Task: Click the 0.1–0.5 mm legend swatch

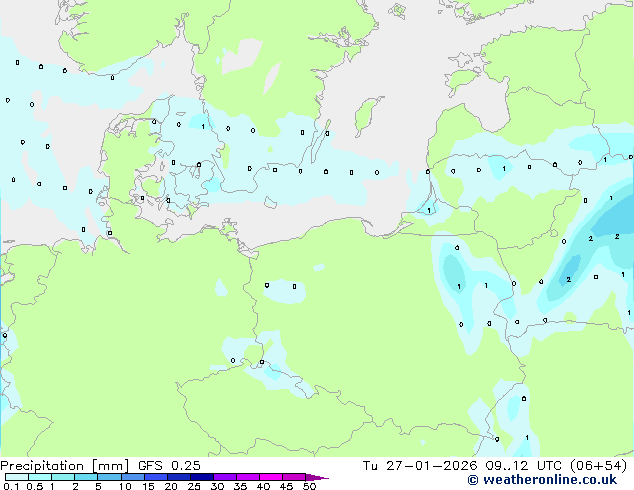Action: click(17, 477)
